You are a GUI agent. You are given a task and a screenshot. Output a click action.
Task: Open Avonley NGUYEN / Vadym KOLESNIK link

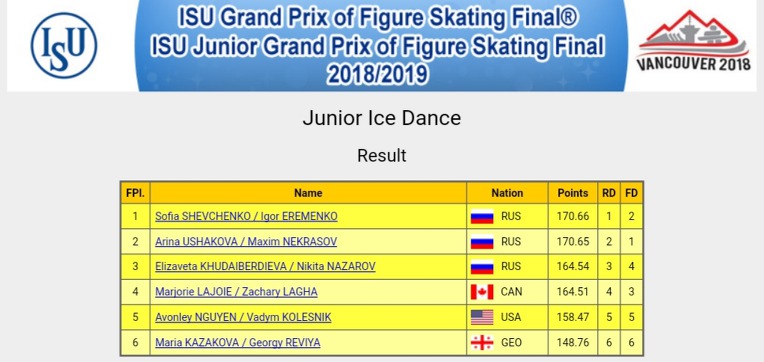pyautogui.click(x=243, y=318)
